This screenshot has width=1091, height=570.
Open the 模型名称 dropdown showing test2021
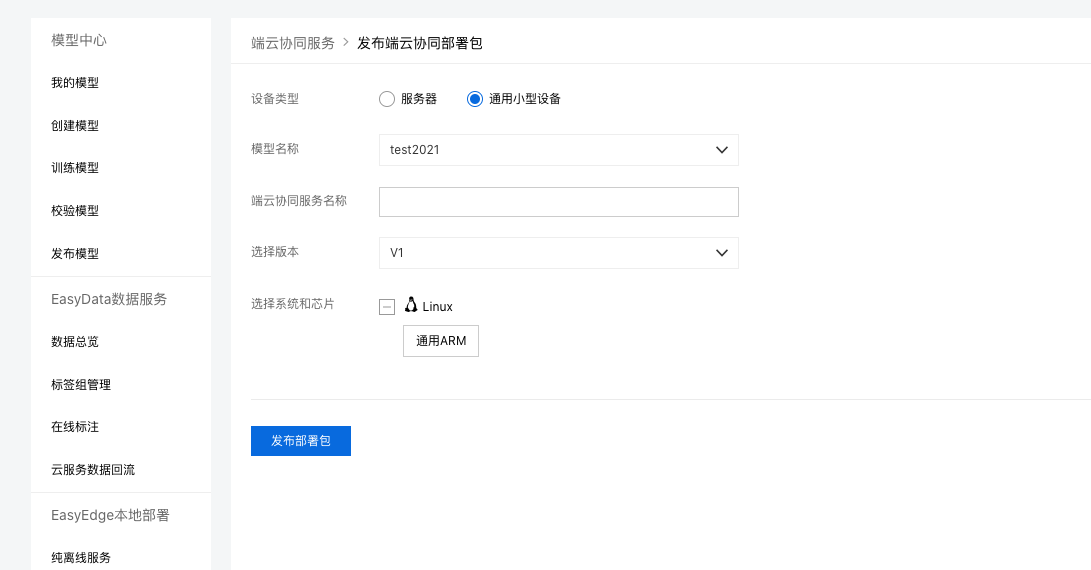[559, 150]
